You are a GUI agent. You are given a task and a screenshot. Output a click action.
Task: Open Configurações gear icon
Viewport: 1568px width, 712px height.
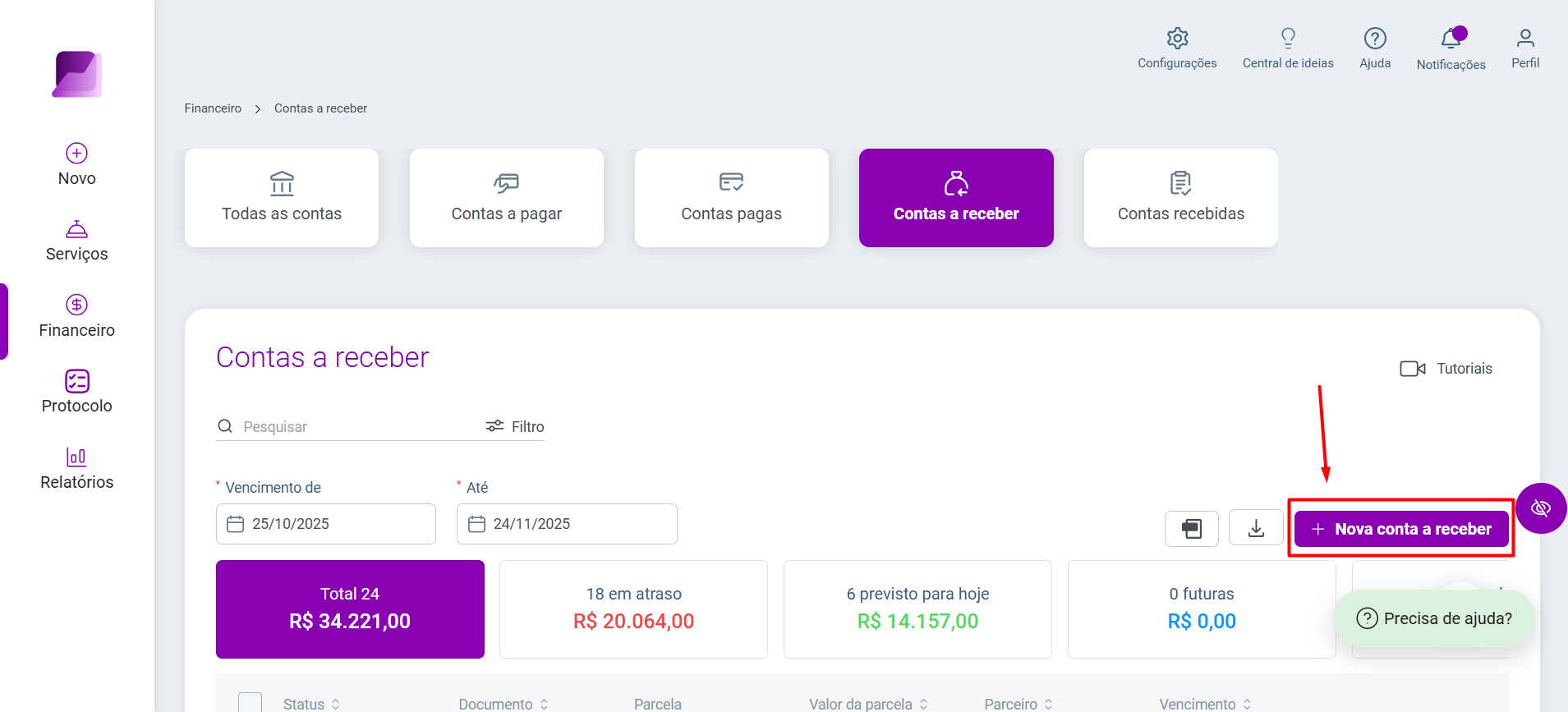coord(1177,39)
